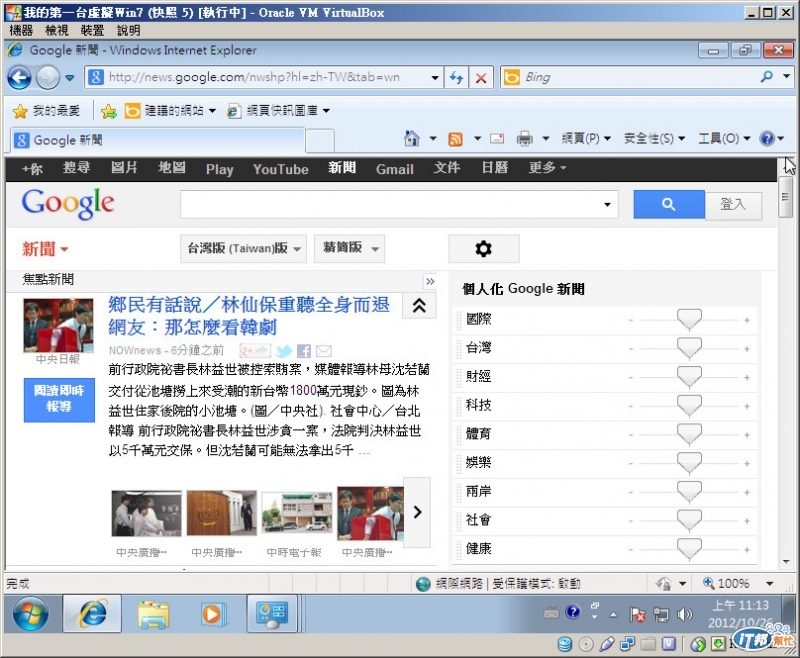Collapse the headline story with the double chevron
The height and width of the screenshot is (658, 800).
tap(419, 306)
